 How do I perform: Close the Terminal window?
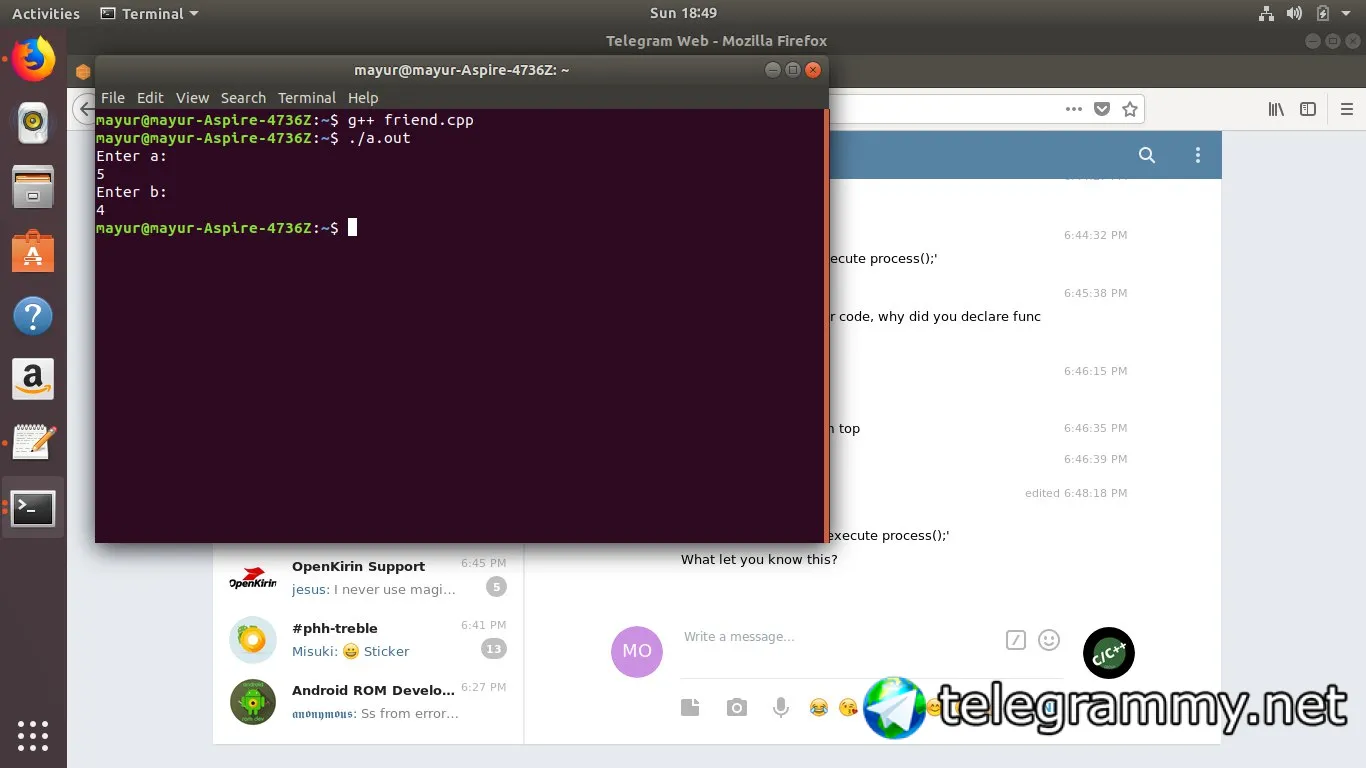click(x=813, y=70)
